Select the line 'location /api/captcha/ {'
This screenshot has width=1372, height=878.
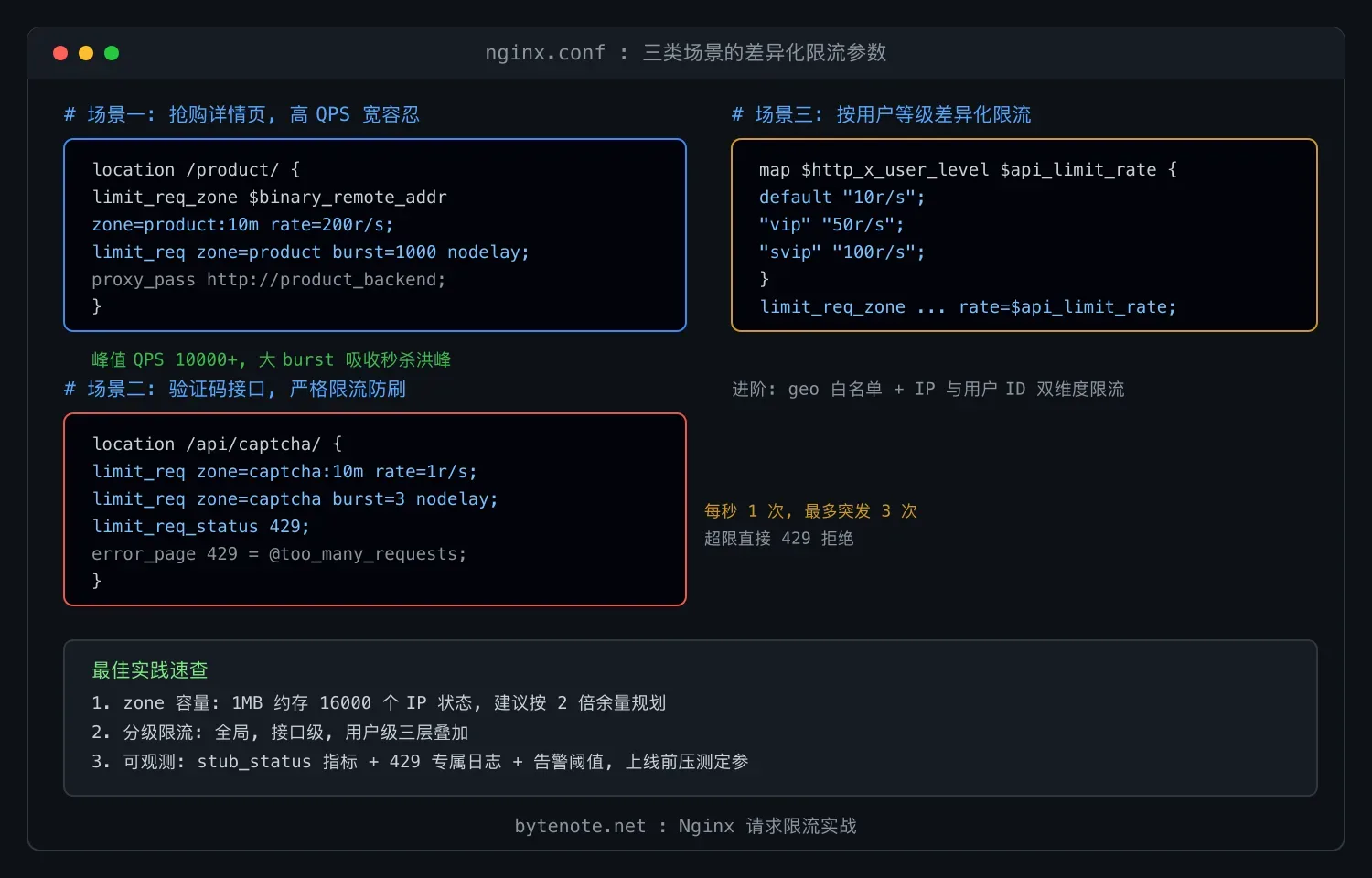coord(217,444)
